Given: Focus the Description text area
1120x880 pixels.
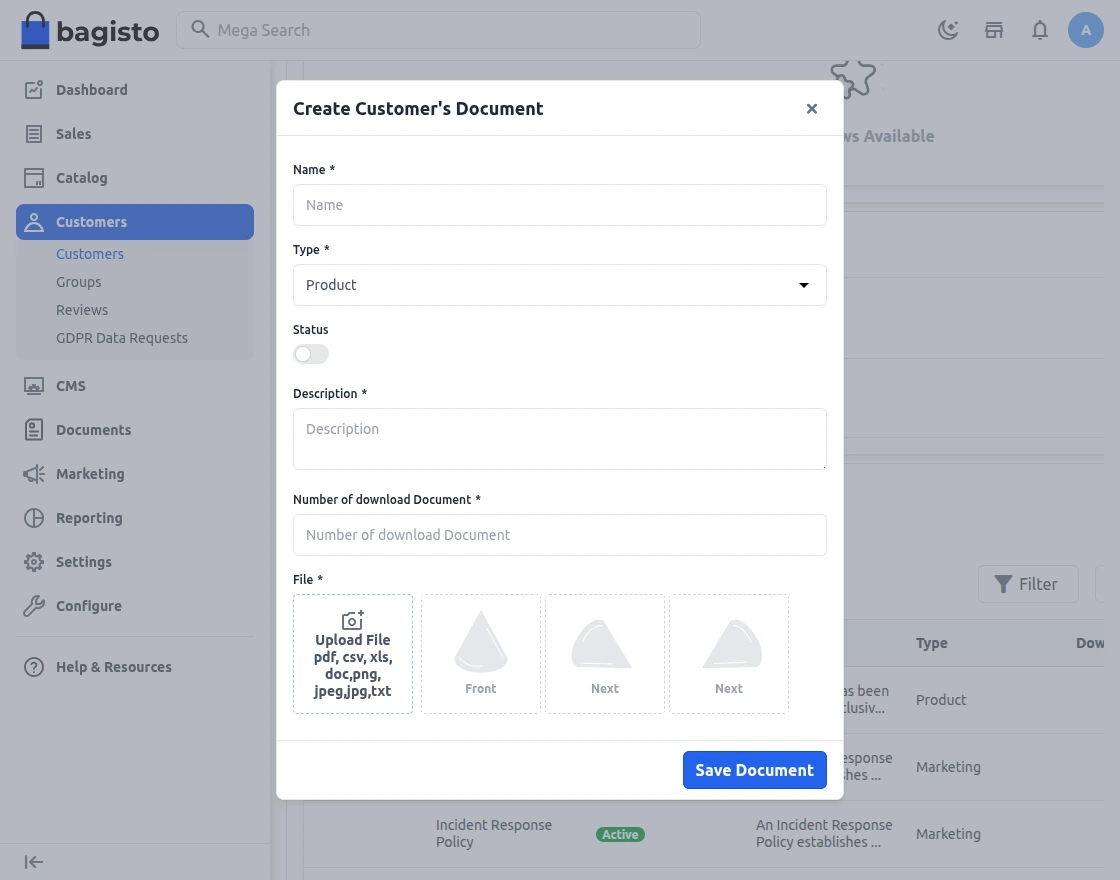Looking at the screenshot, I should coord(559,439).
